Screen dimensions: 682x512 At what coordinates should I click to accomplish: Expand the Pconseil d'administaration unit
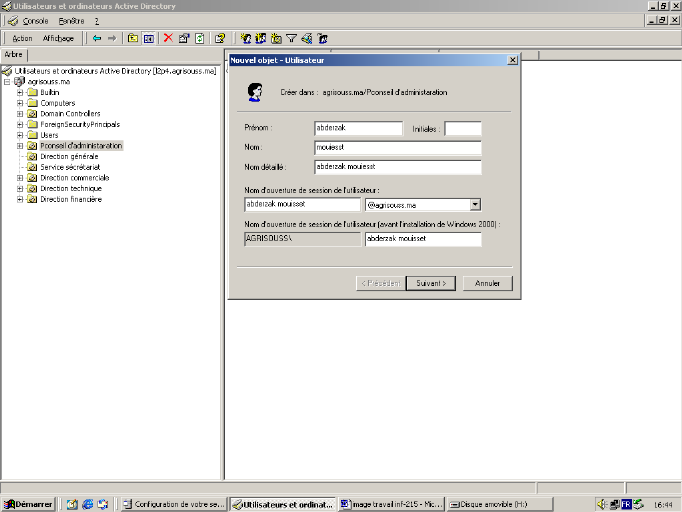[x=20, y=146]
